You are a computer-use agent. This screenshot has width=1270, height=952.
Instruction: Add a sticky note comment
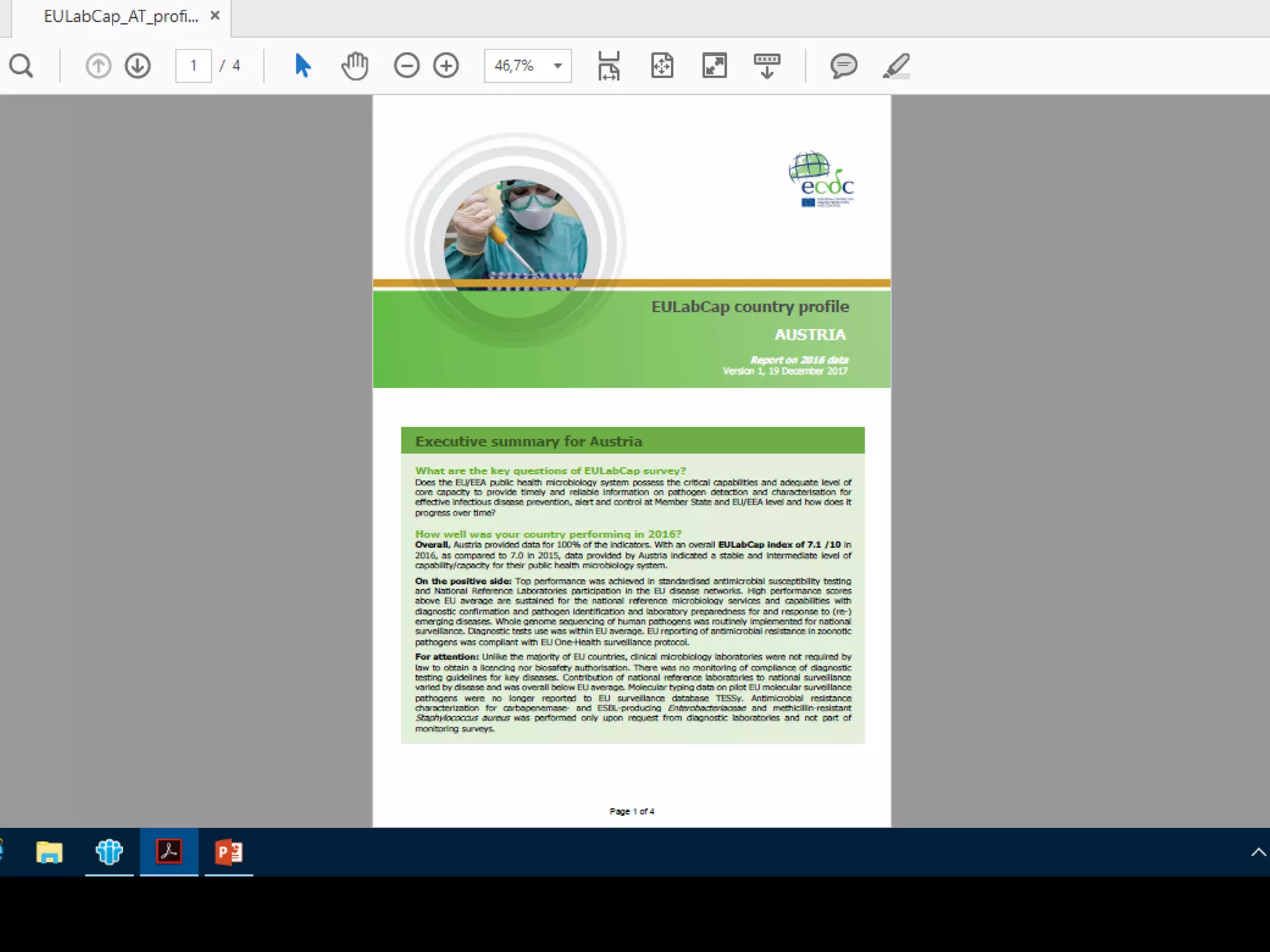843,66
